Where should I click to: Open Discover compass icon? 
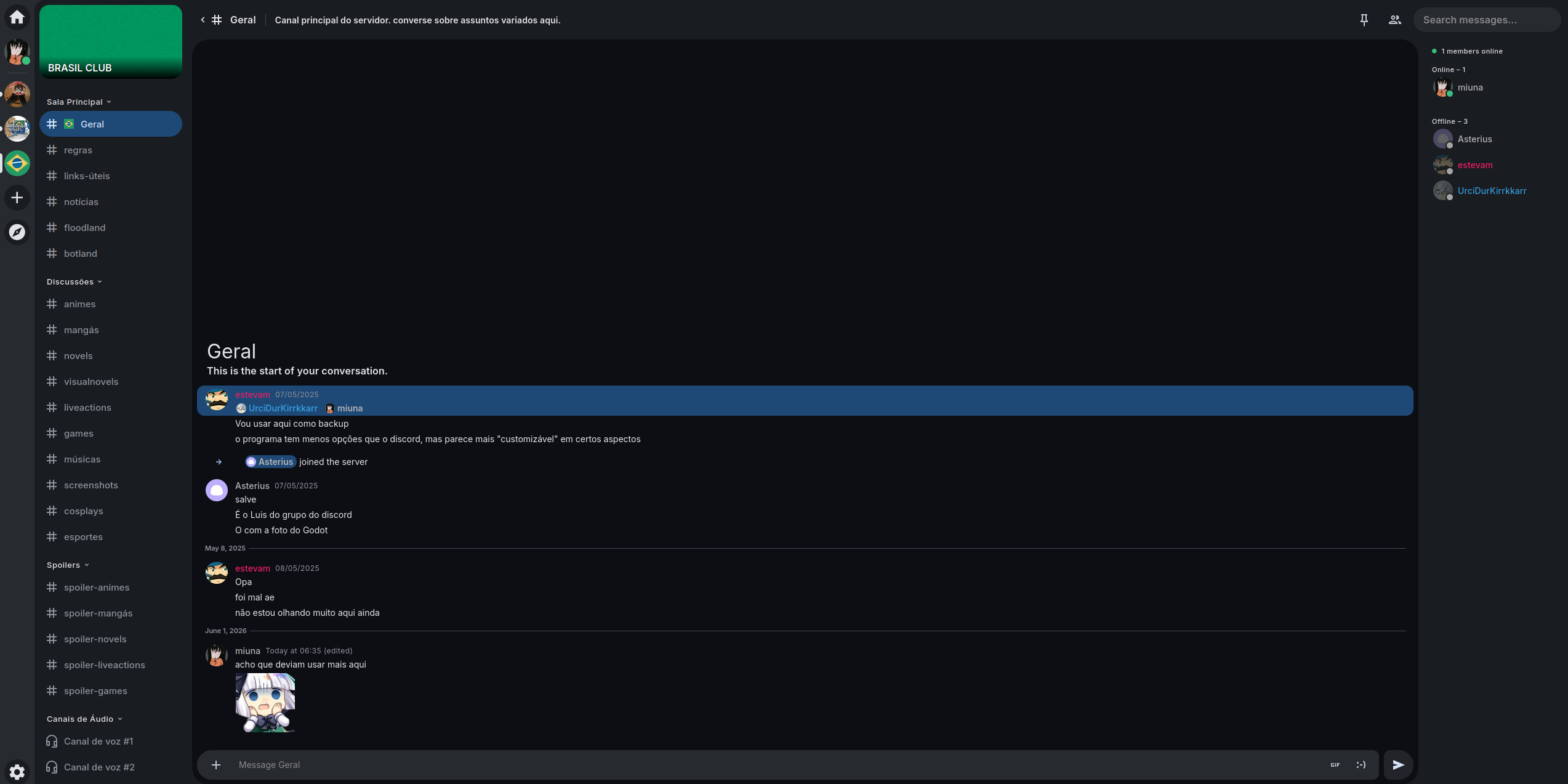tap(17, 232)
